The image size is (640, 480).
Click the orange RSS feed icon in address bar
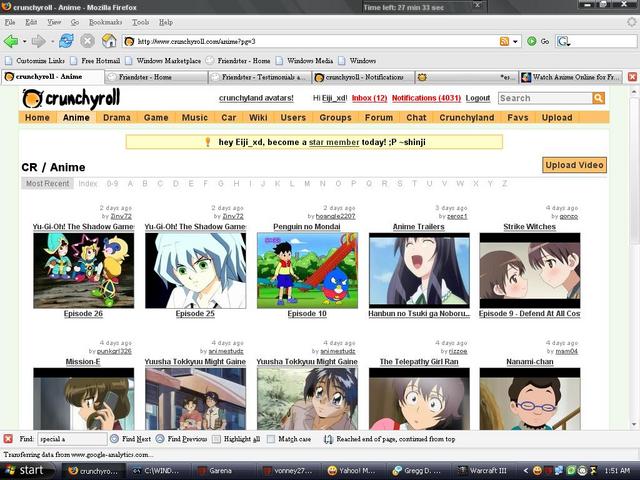point(504,41)
